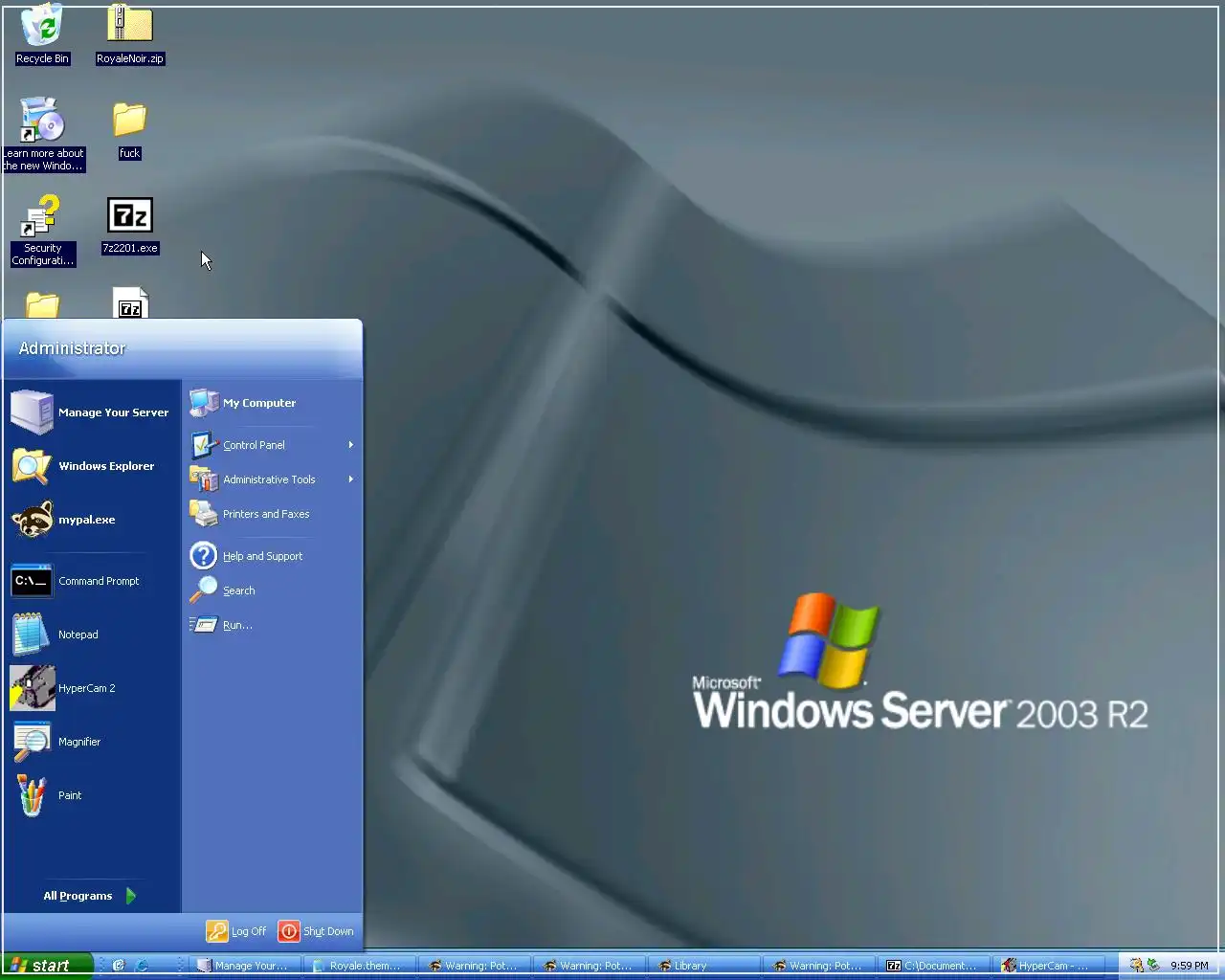Open My Computer in the Start menu

point(272,403)
